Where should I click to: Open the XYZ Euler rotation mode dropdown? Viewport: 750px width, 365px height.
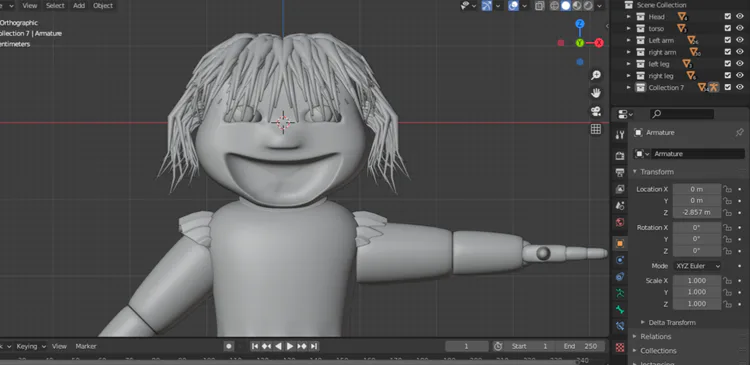pos(697,265)
